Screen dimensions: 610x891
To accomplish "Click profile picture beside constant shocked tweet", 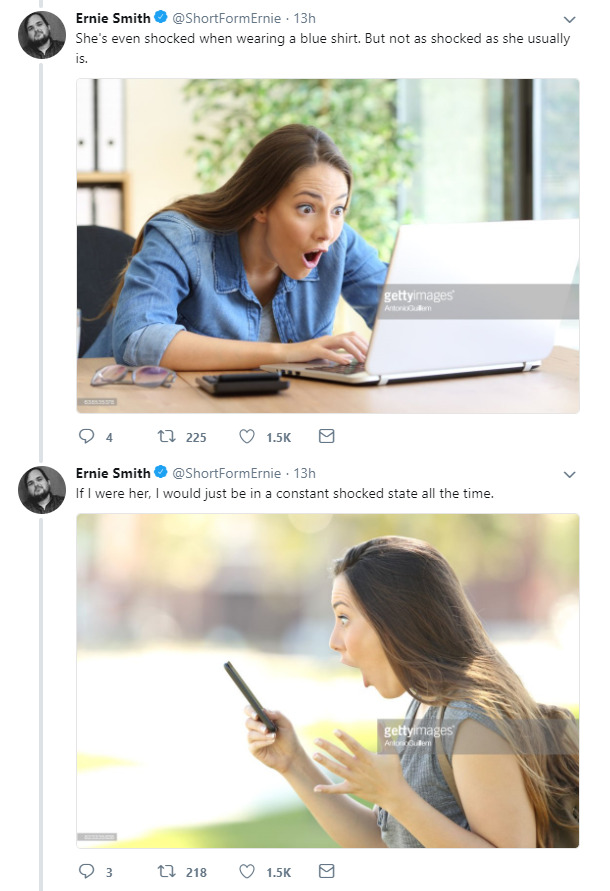I will 43,490.
